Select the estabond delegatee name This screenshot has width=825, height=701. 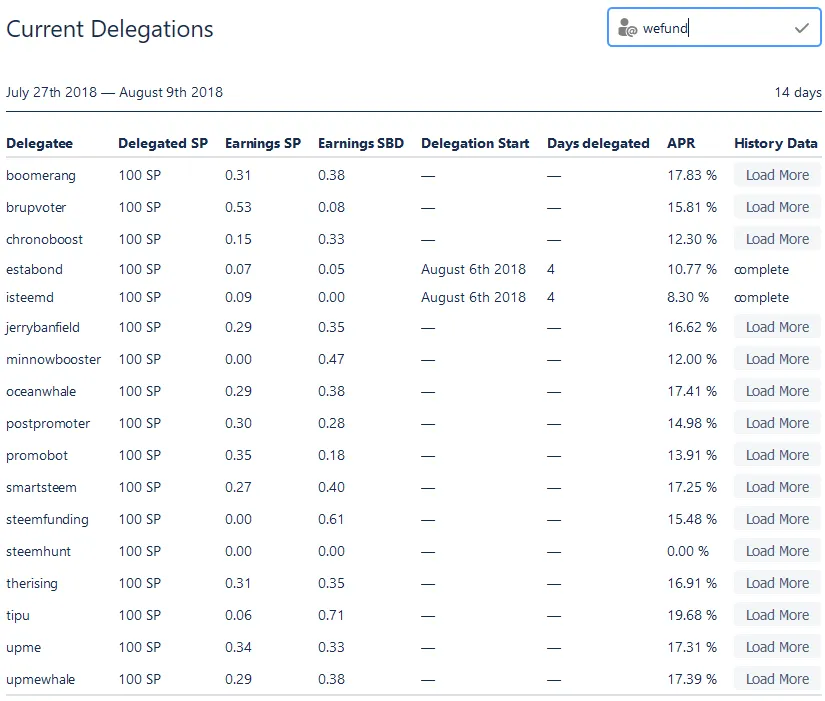tap(34, 269)
